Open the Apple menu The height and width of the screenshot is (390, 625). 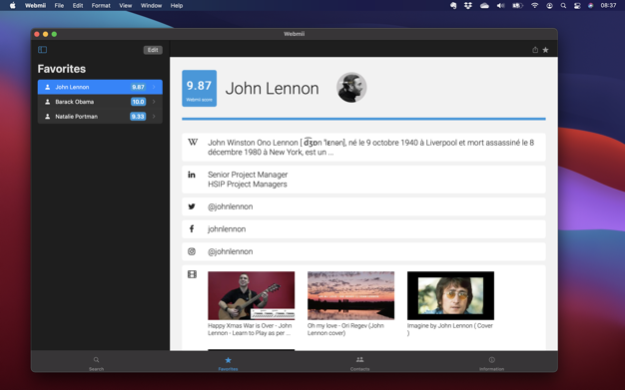(x=12, y=6)
